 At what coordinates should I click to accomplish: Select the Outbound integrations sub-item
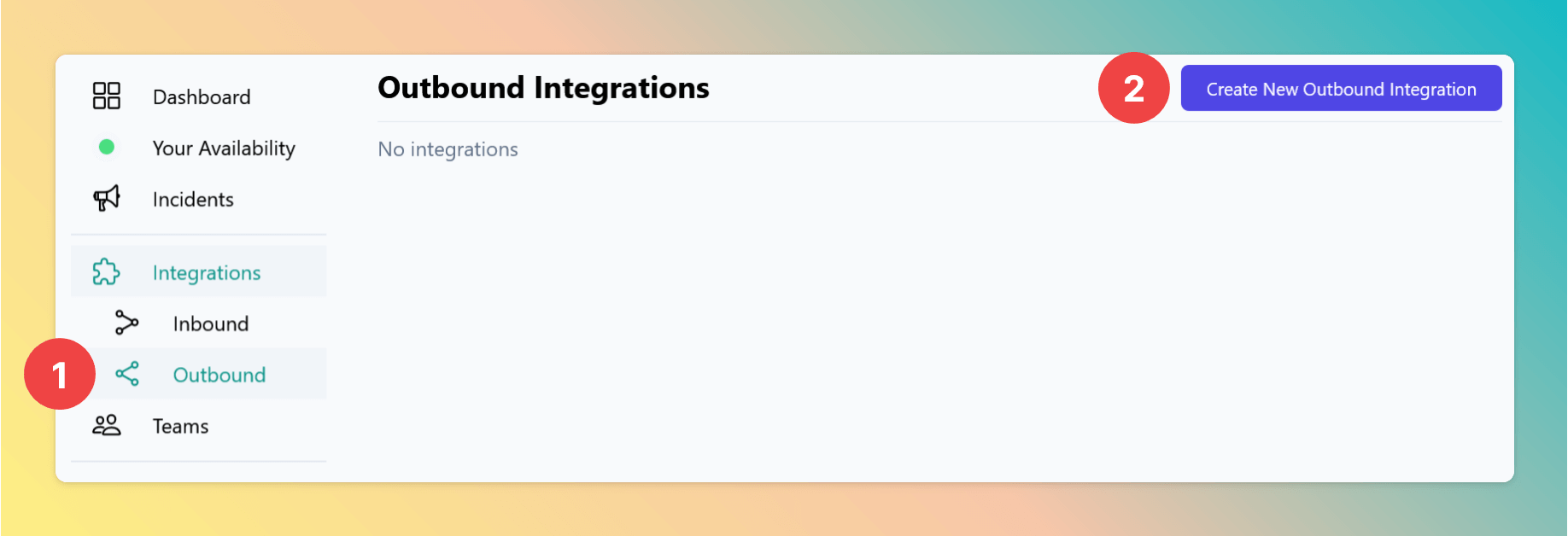pyautogui.click(x=208, y=374)
